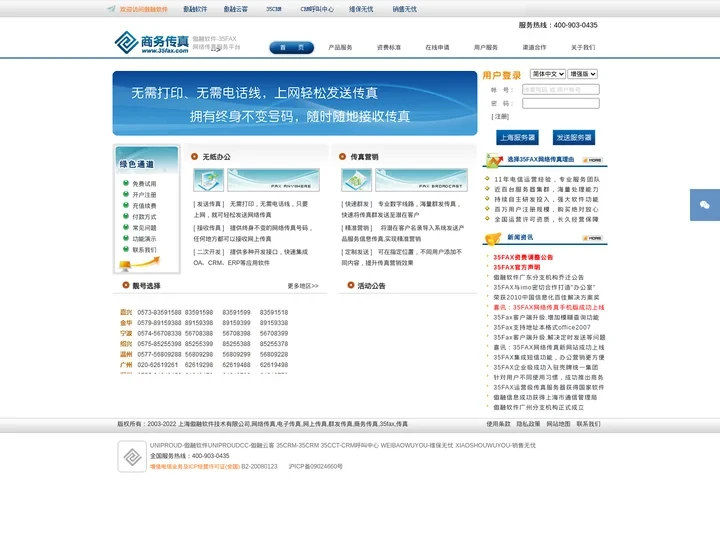720x540 pixels.
Task: Click the 使用条款 footer link
Action: tap(498, 424)
